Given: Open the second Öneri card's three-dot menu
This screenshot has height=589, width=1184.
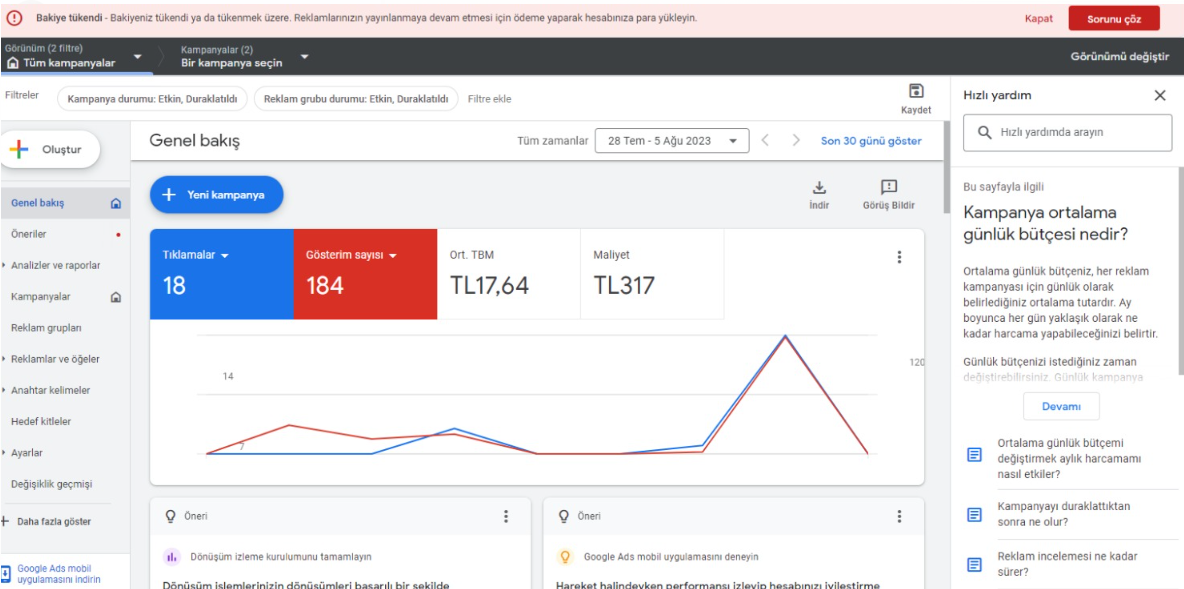Looking at the screenshot, I should 899,517.
